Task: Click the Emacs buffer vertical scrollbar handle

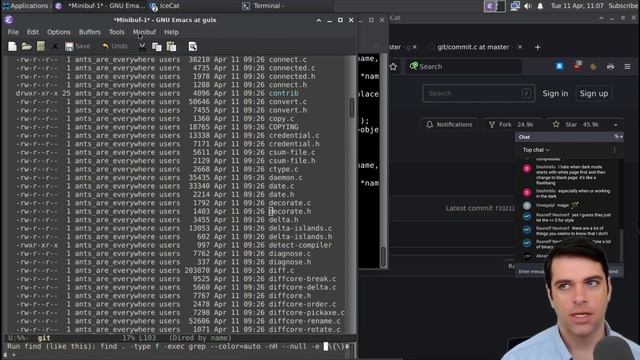Action: pyautogui.click(x=352, y=107)
